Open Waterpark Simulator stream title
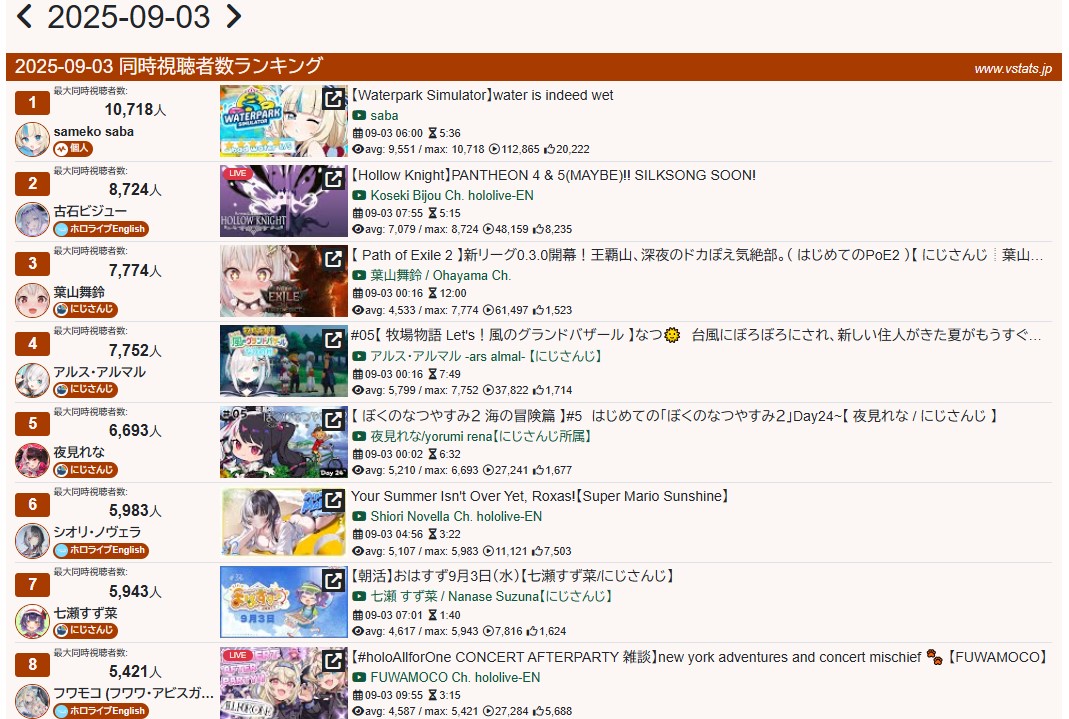 pos(482,95)
